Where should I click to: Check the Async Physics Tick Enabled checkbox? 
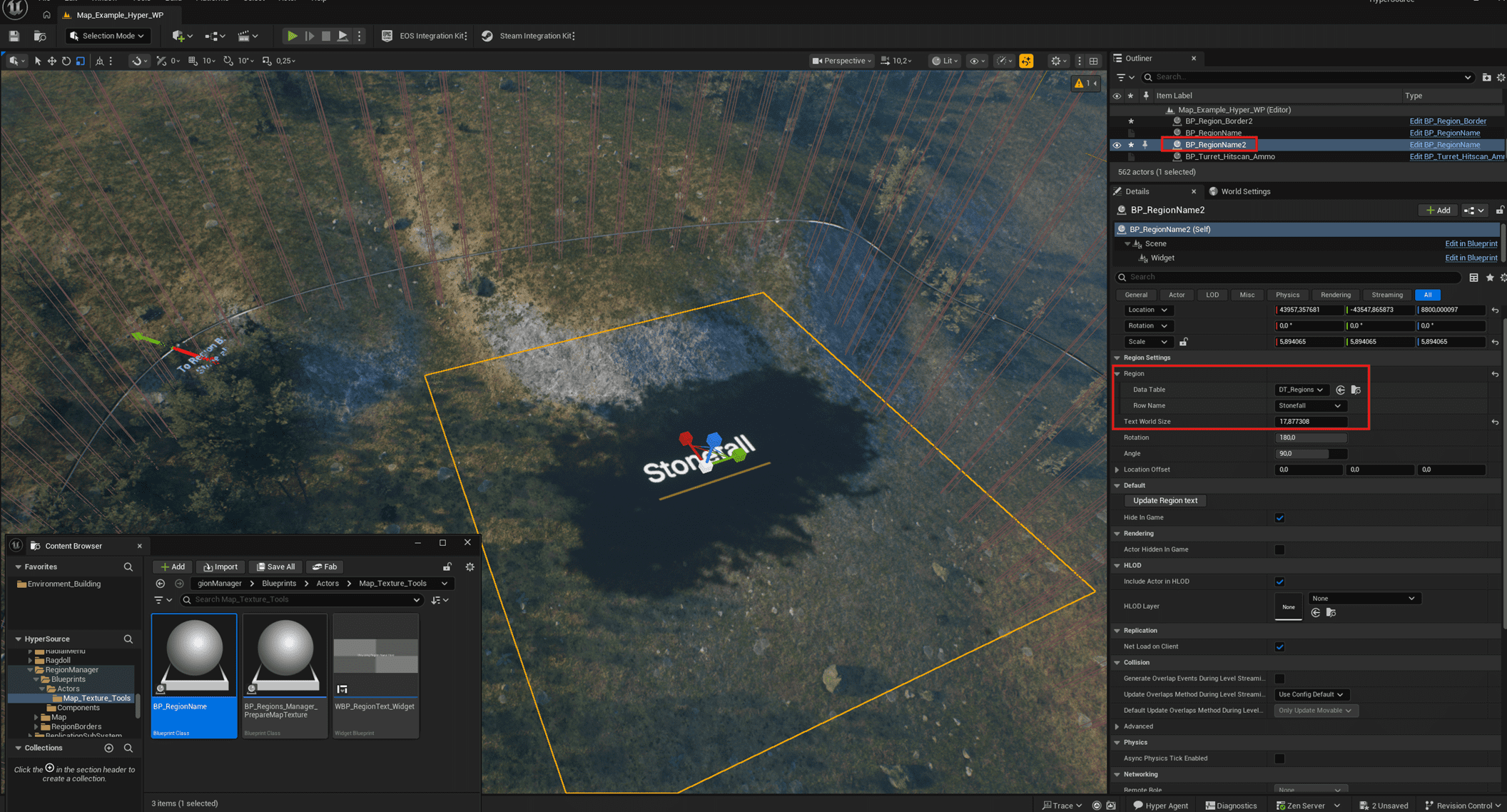coord(1279,758)
